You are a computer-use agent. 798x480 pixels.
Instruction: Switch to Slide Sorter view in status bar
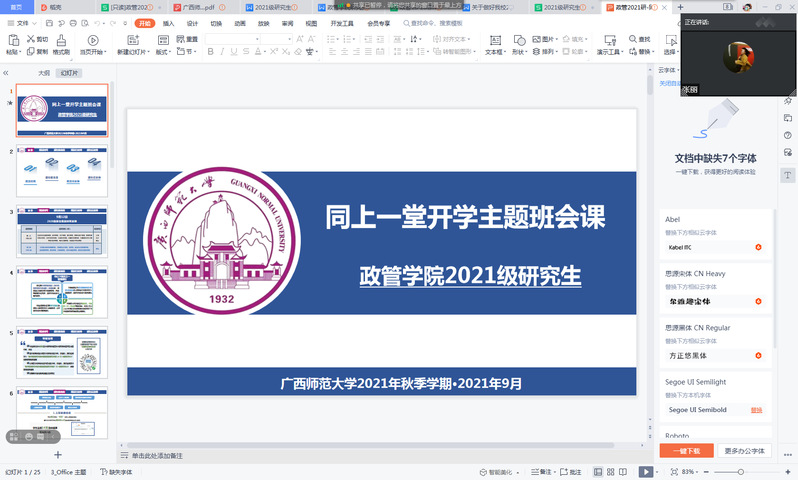(x=611, y=472)
